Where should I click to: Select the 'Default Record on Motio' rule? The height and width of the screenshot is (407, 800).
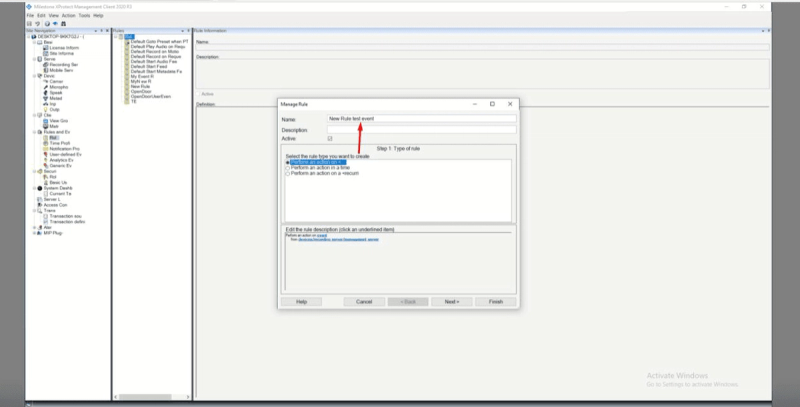tap(155, 52)
